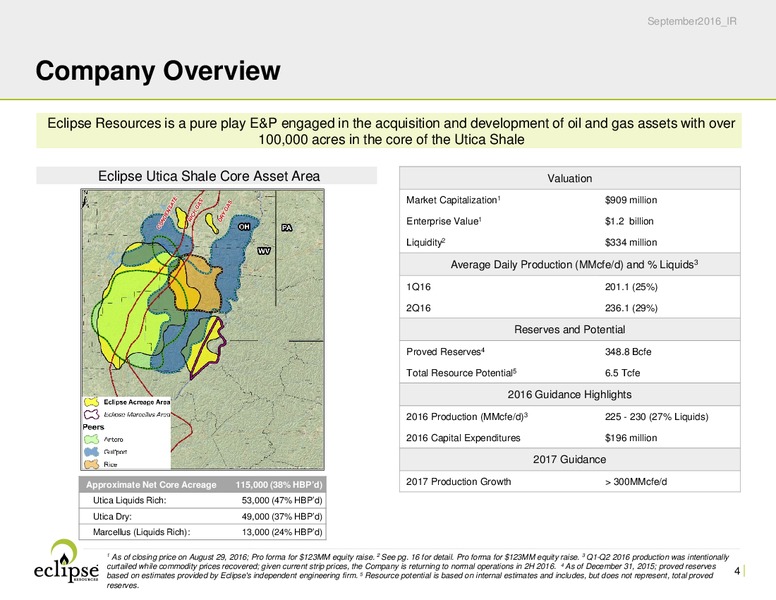
Task: Click the 2017 Guidance section header
Action: coord(570,459)
